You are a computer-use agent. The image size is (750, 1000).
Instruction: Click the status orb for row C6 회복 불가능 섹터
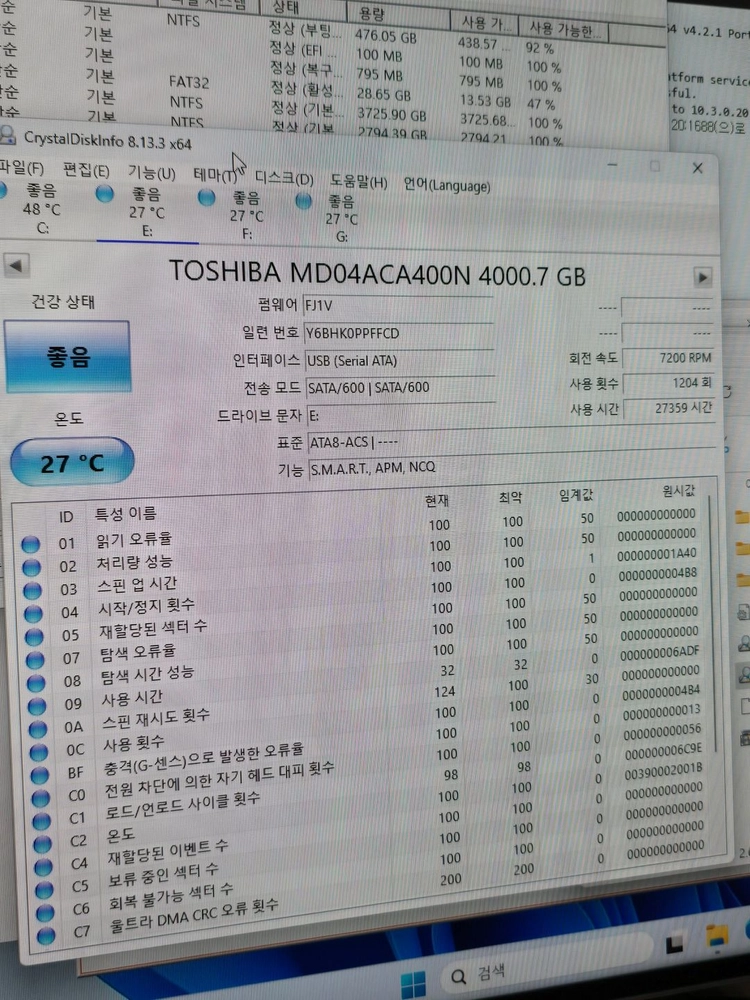[45, 911]
